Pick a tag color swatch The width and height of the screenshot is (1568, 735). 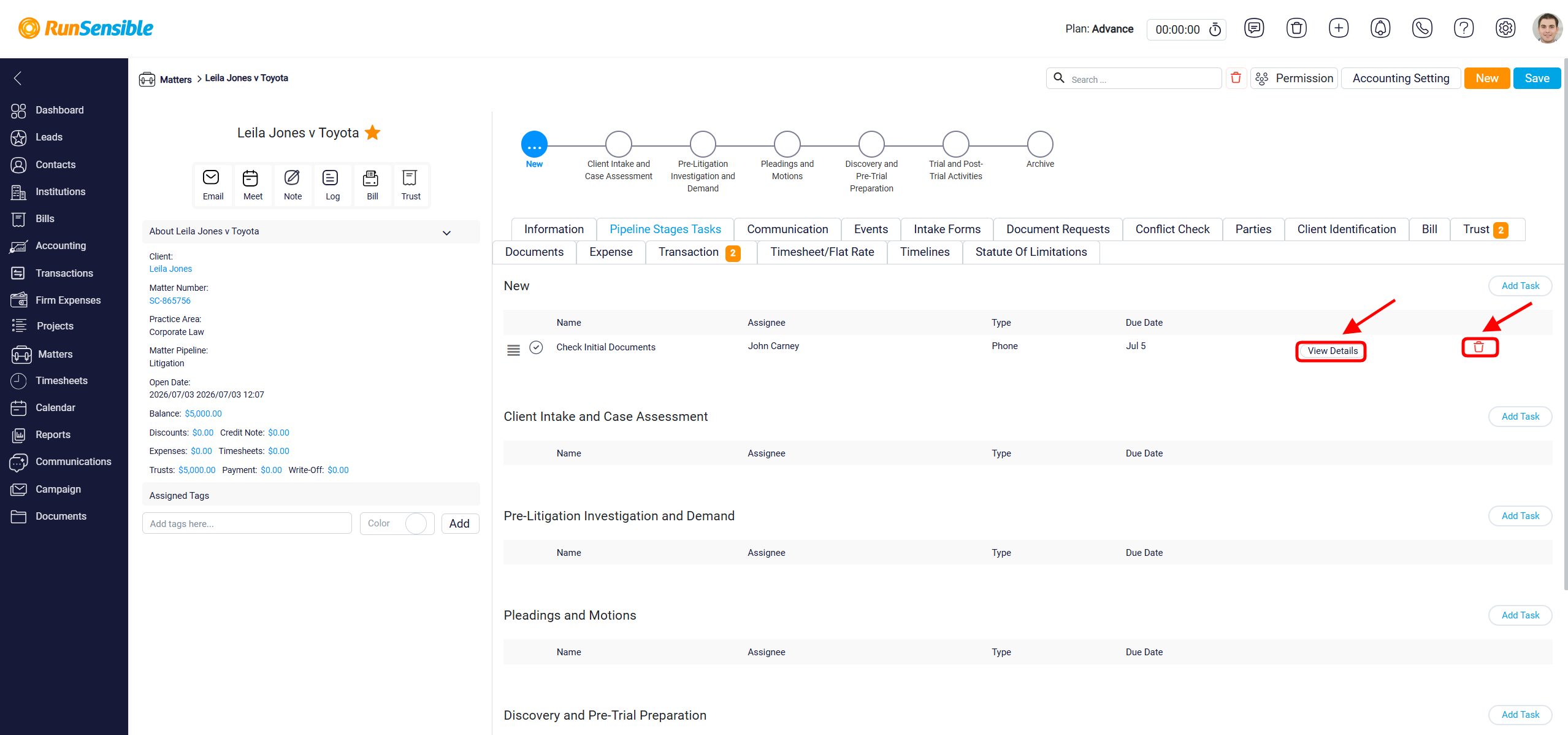(x=416, y=523)
